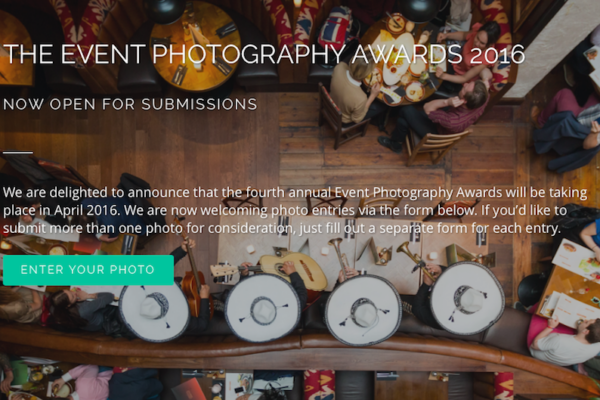Image resolution: width=600 pixels, height=400 pixels.
Task: Click the pale acoustic guitar held by musician
Action: pos(293,270)
